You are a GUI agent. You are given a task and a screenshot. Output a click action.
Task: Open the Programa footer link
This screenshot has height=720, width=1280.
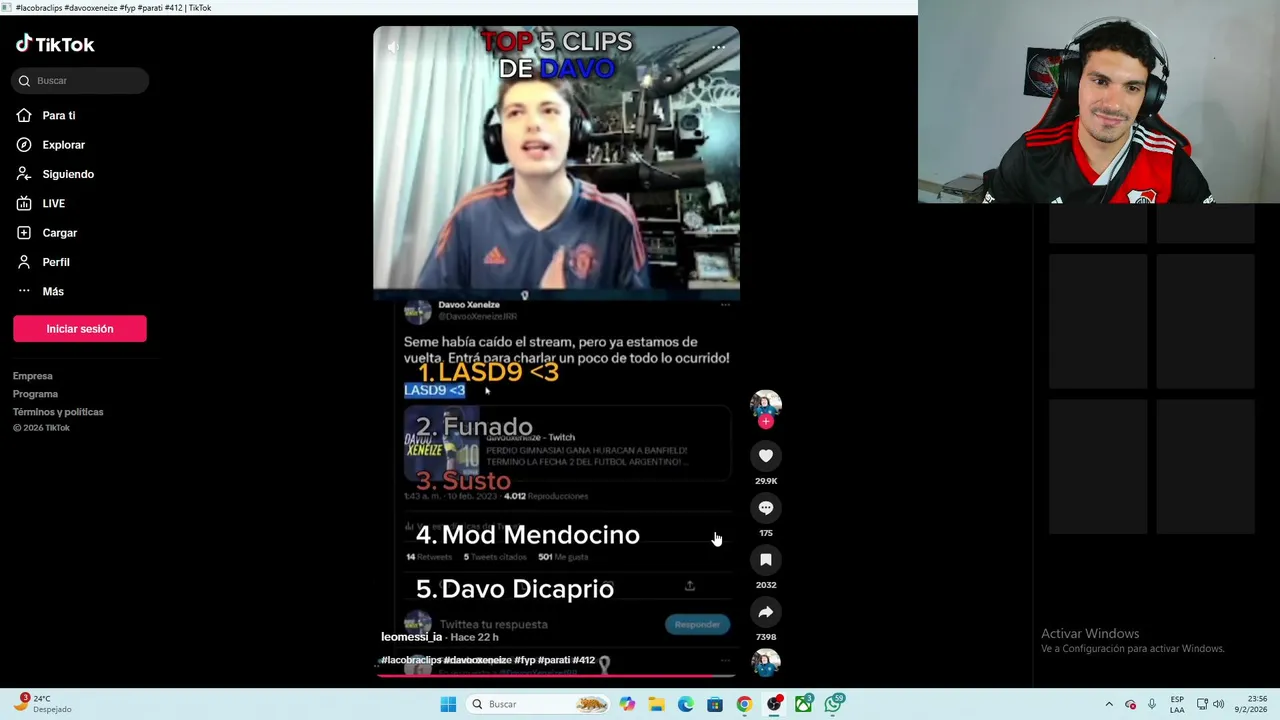coord(35,394)
